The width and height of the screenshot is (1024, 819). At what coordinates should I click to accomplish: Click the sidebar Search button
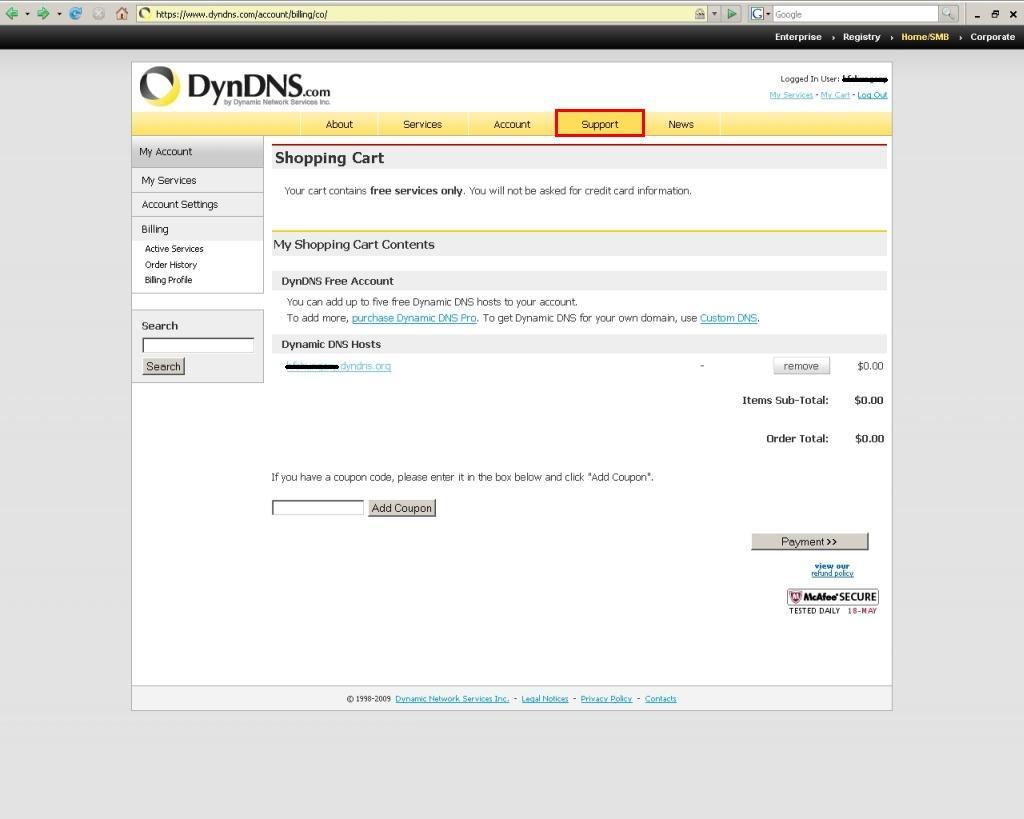coord(163,366)
